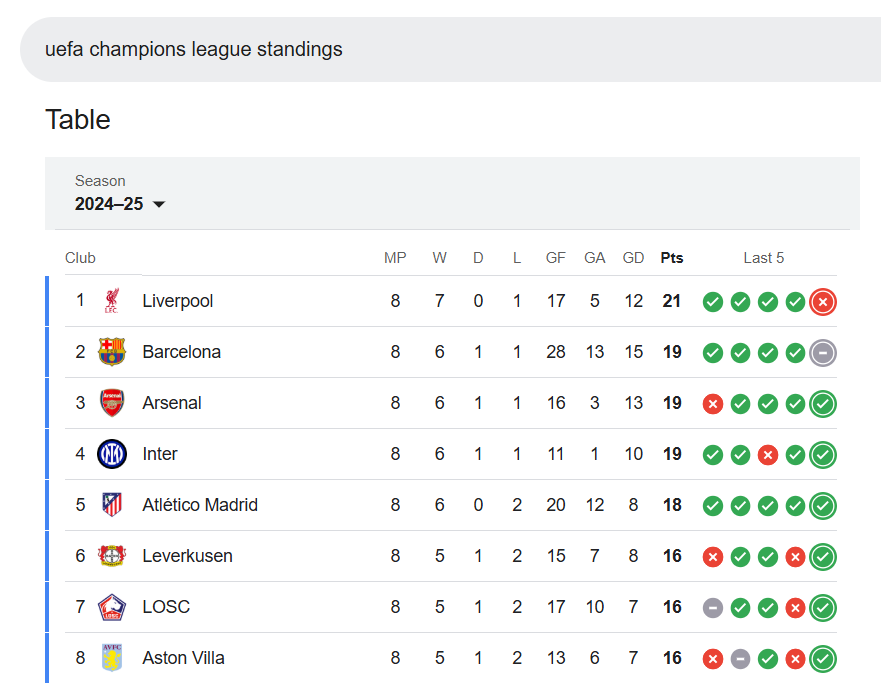The width and height of the screenshot is (881, 683).
Task: Open the Season 2024–25 dropdown
Action: point(120,204)
